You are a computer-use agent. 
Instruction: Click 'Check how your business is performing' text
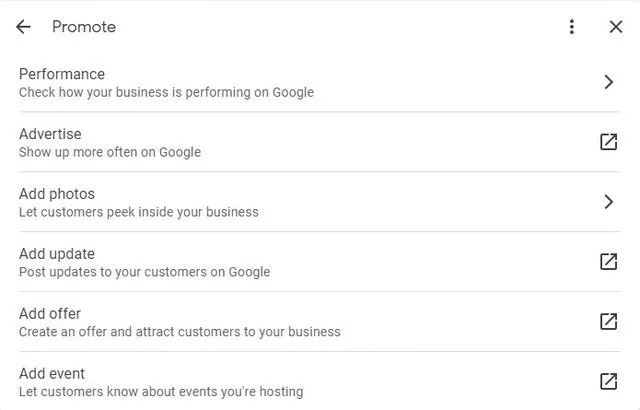[135, 93]
